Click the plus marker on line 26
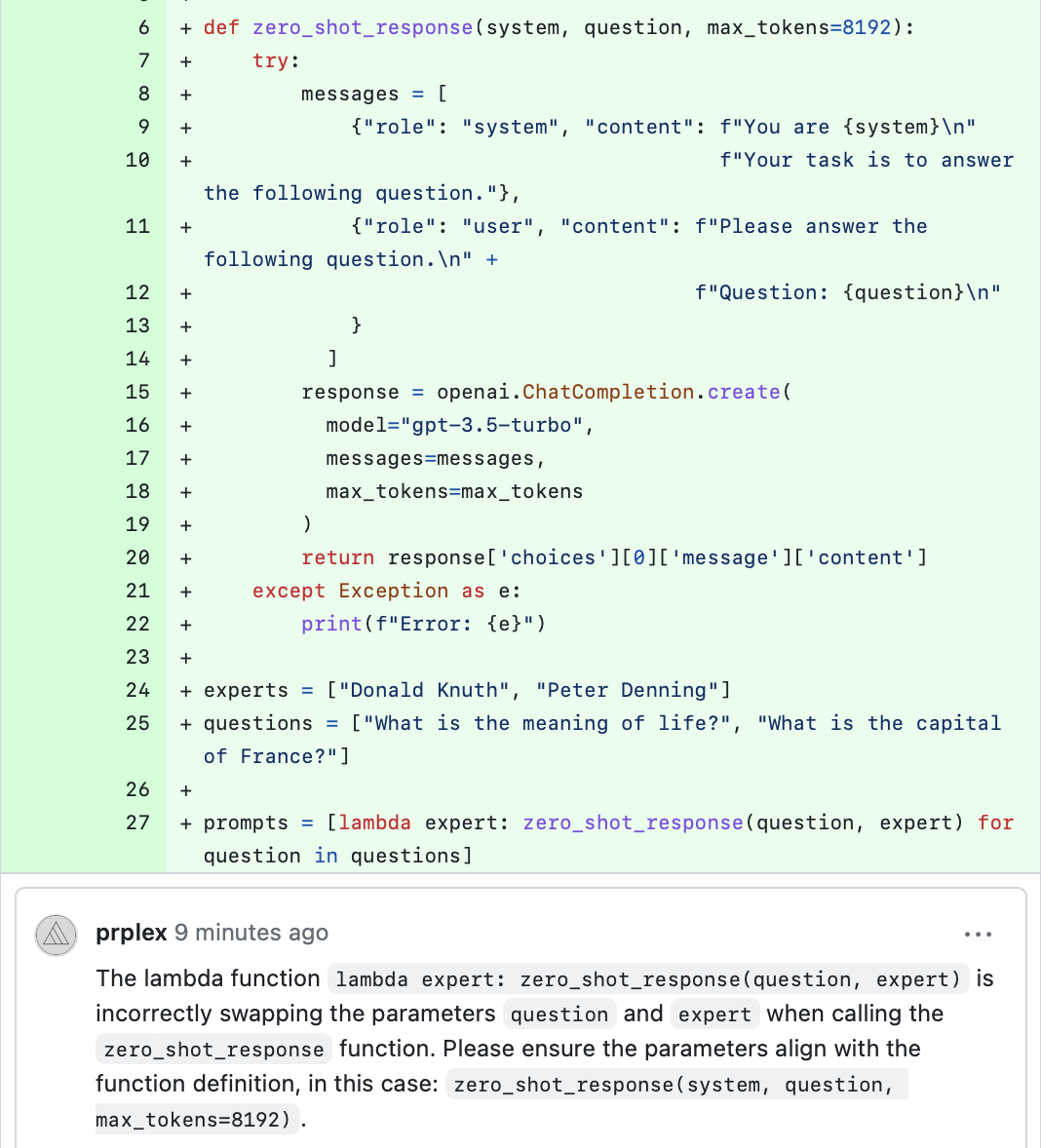The width and height of the screenshot is (1041, 1148). point(185,790)
